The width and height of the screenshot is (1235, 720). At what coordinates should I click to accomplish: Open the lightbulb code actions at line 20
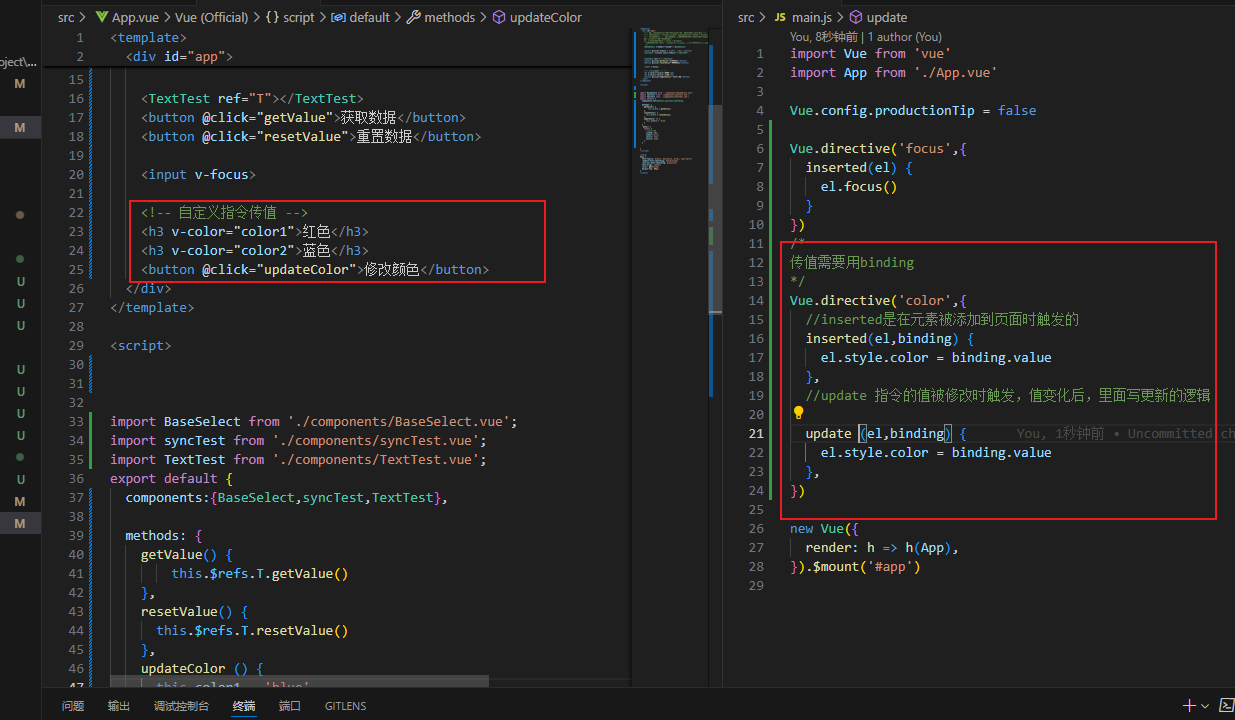pos(798,413)
